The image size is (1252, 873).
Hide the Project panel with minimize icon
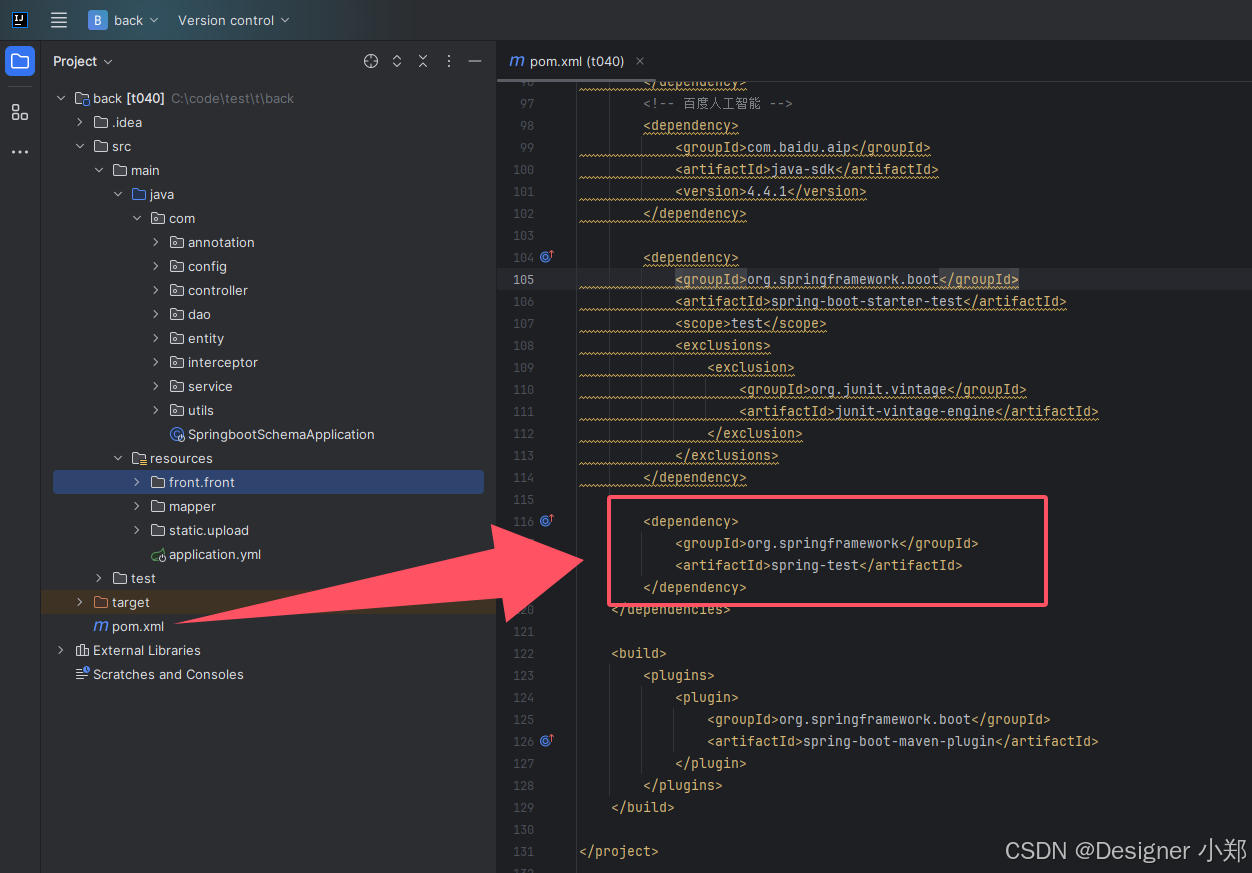pos(475,61)
